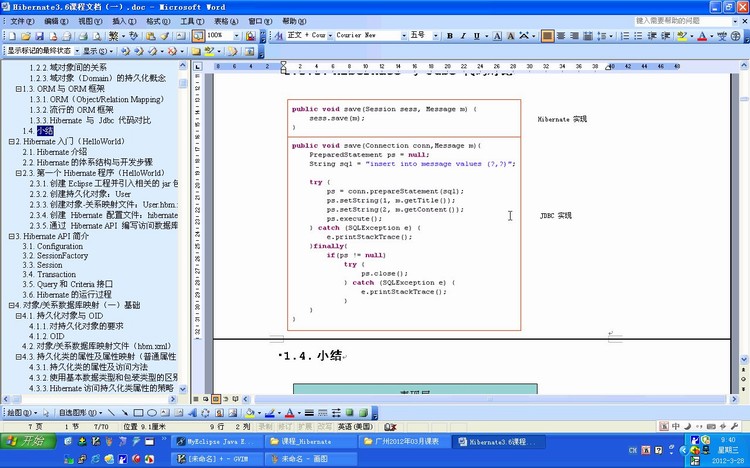Select the Rectangle drawing tool

point(138,412)
